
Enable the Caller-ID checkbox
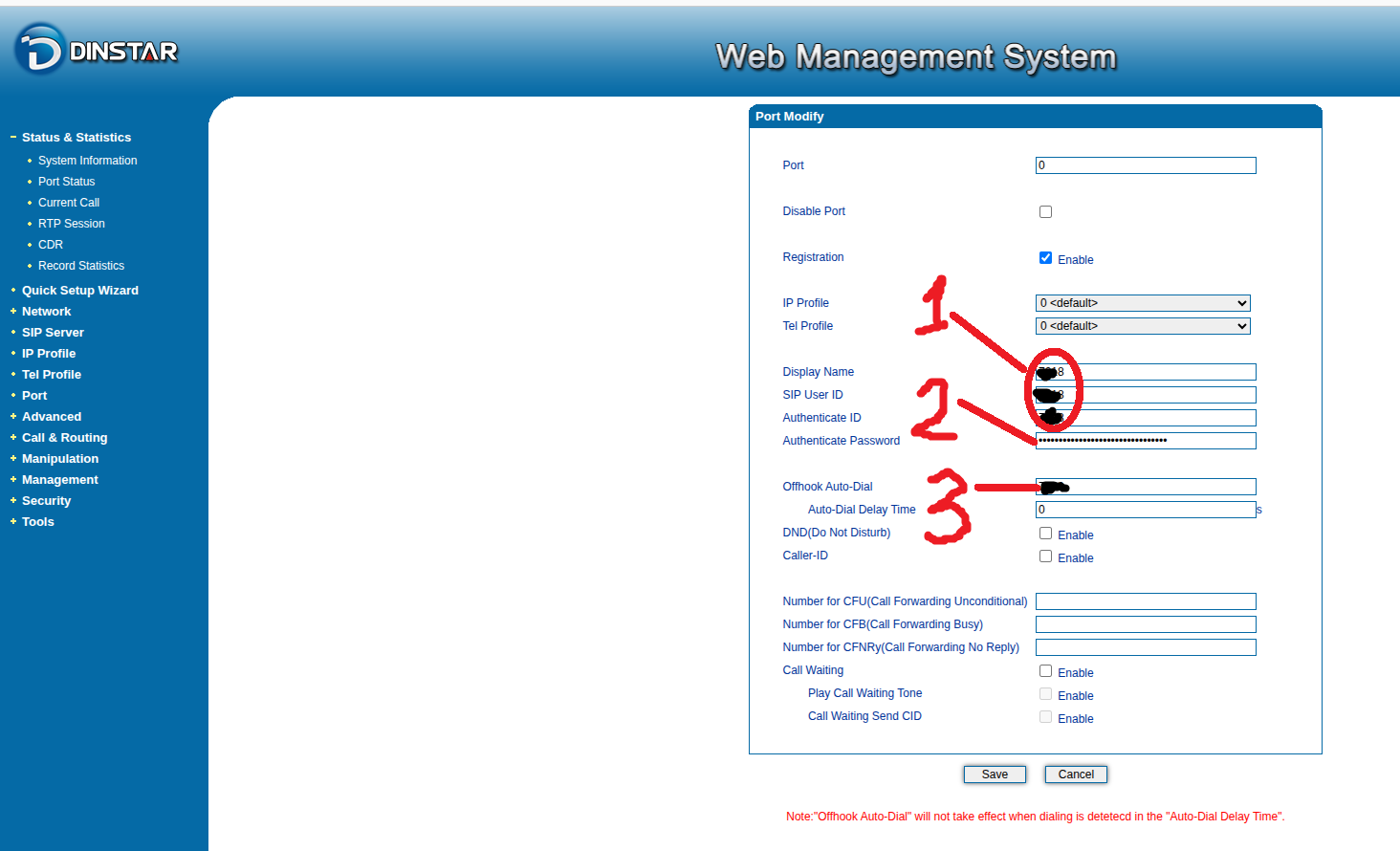[1045, 556]
